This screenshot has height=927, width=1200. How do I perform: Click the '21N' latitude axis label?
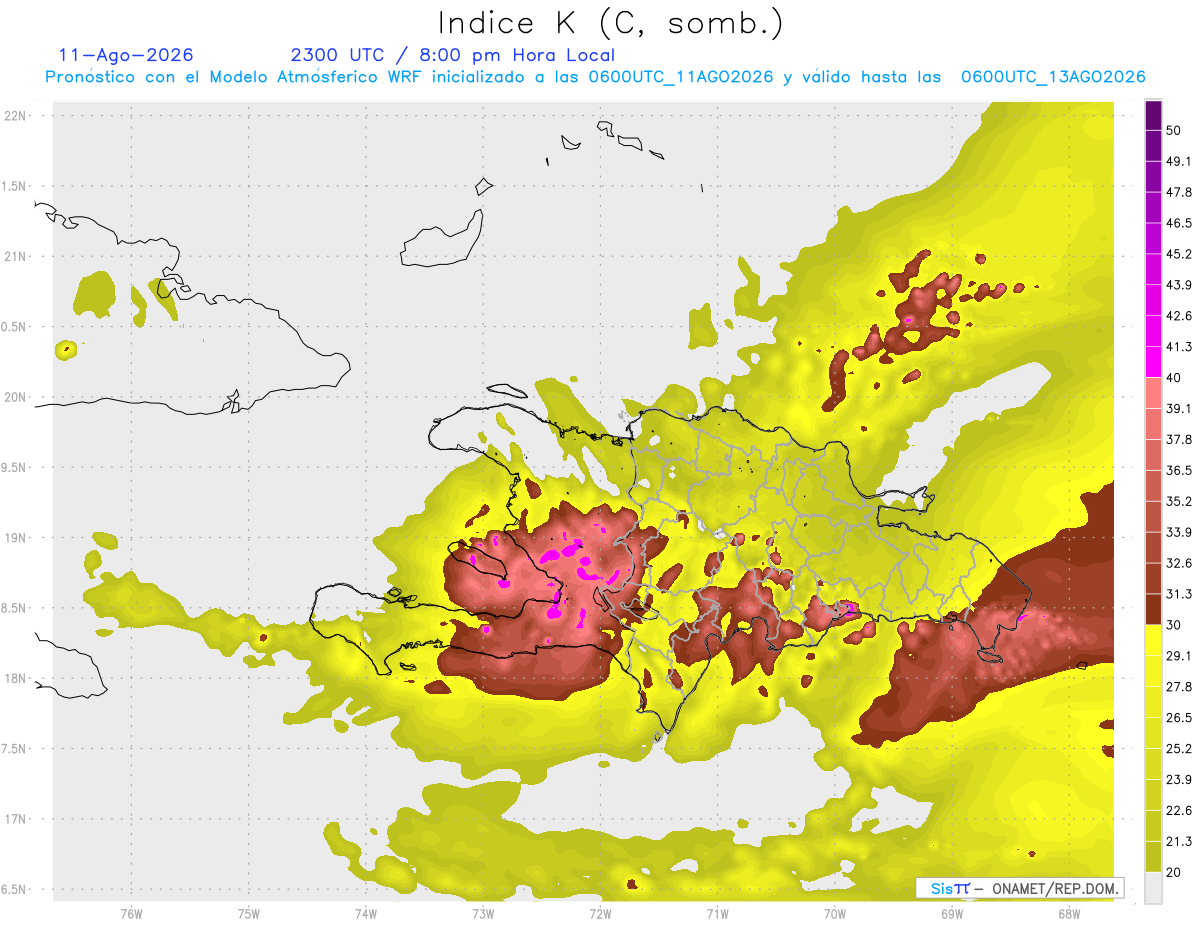(17, 257)
